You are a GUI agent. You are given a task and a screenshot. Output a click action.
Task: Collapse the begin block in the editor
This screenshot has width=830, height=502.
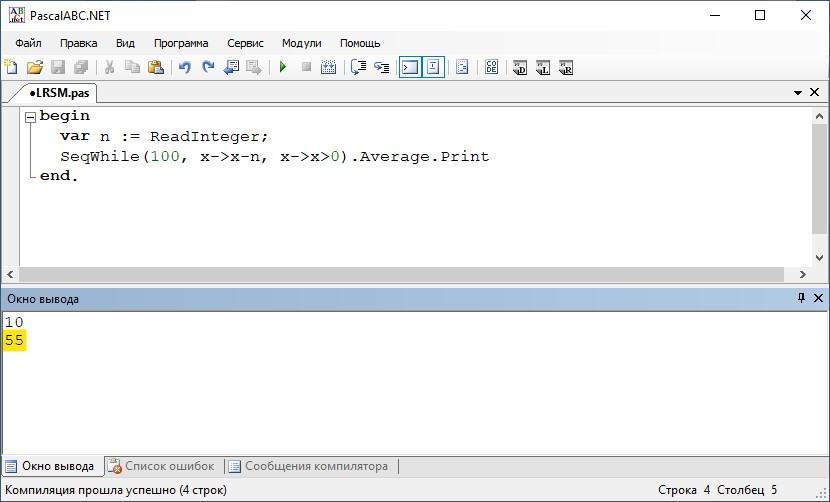[30, 117]
